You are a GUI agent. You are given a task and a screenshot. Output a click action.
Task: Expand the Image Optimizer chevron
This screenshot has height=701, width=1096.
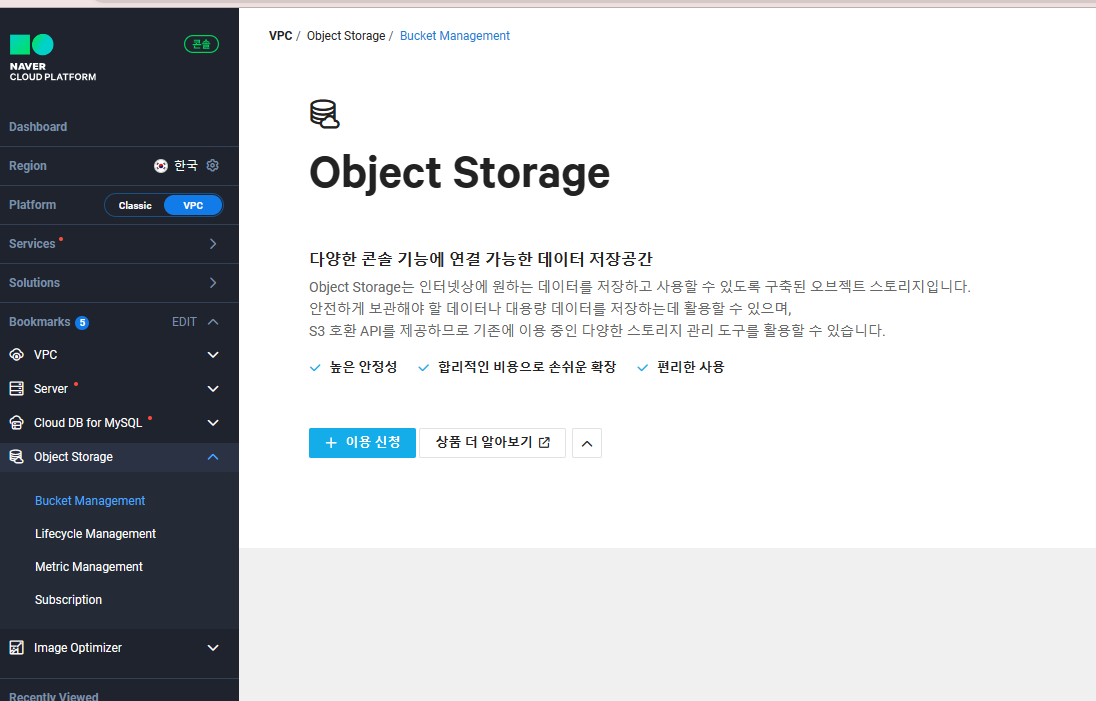(x=213, y=648)
